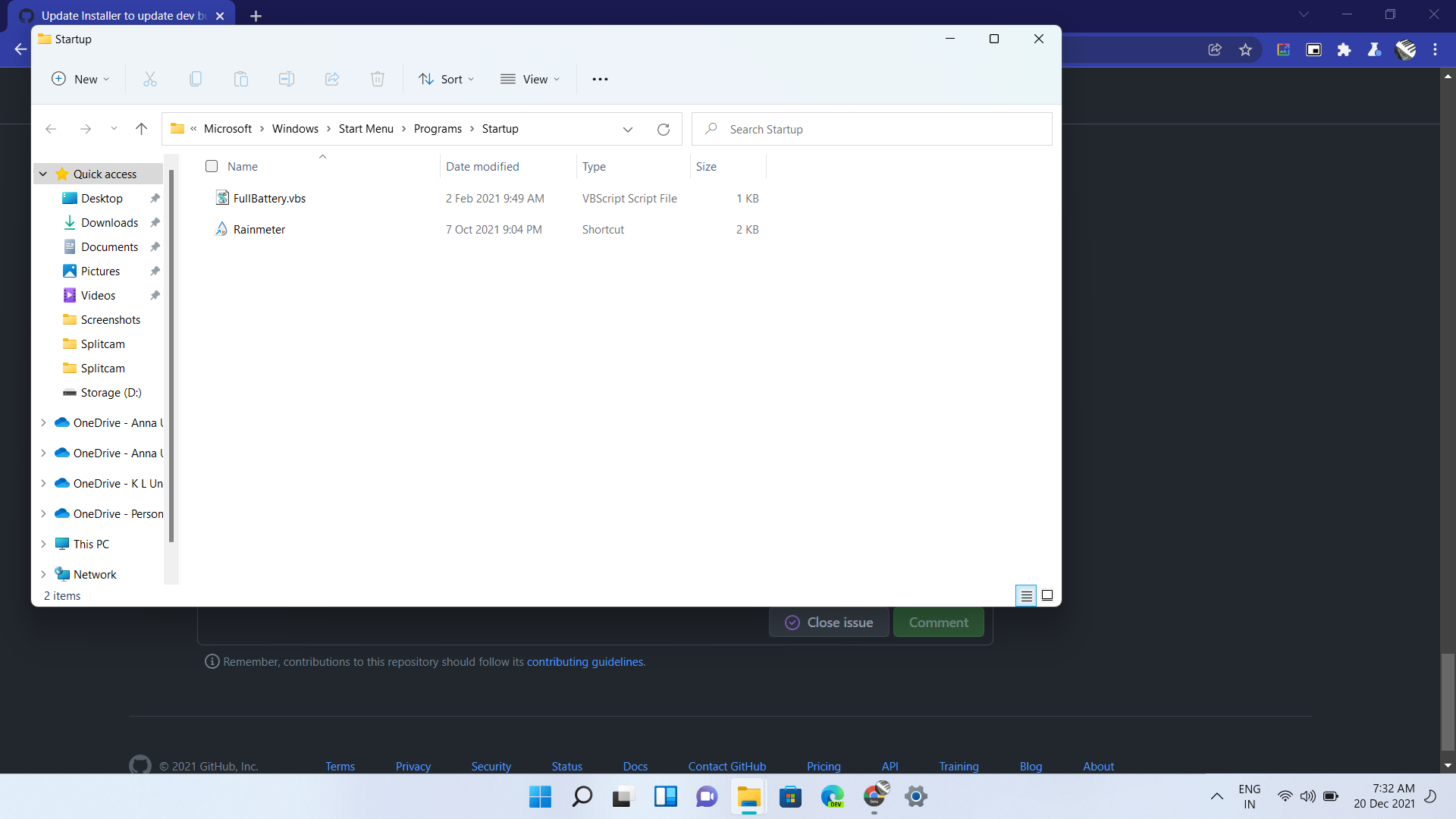Check the select-all checkbox above Name column
Viewport: 1456px width, 819px height.
tap(211, 166)
